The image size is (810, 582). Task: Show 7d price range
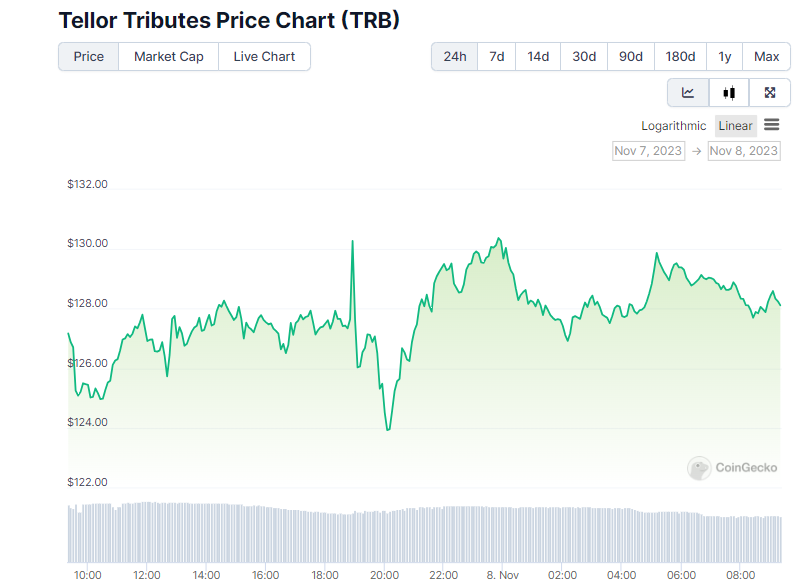click(x=496, y=57)
